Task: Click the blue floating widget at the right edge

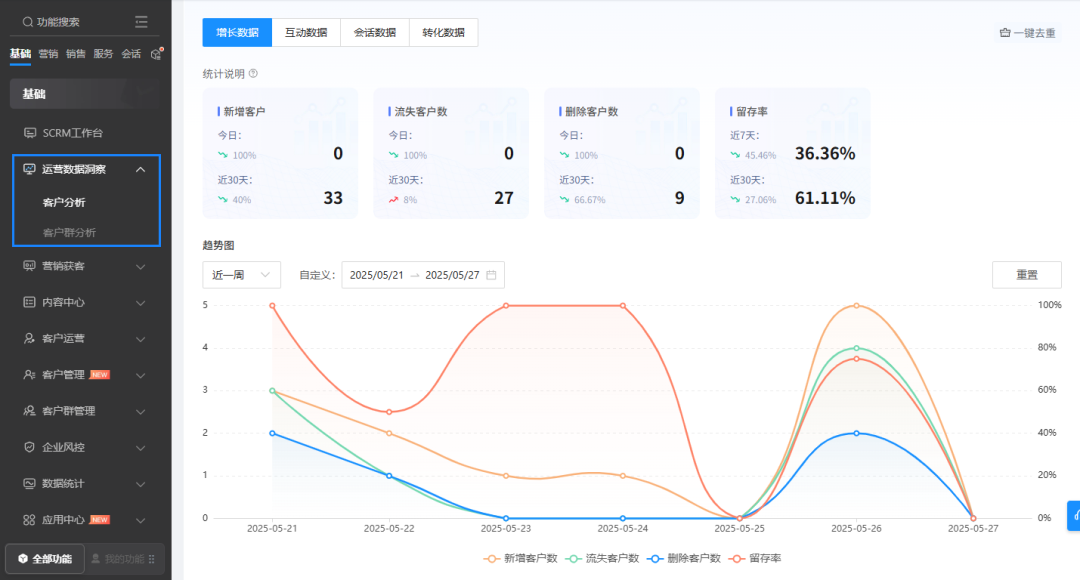Action: point(1074,515)
